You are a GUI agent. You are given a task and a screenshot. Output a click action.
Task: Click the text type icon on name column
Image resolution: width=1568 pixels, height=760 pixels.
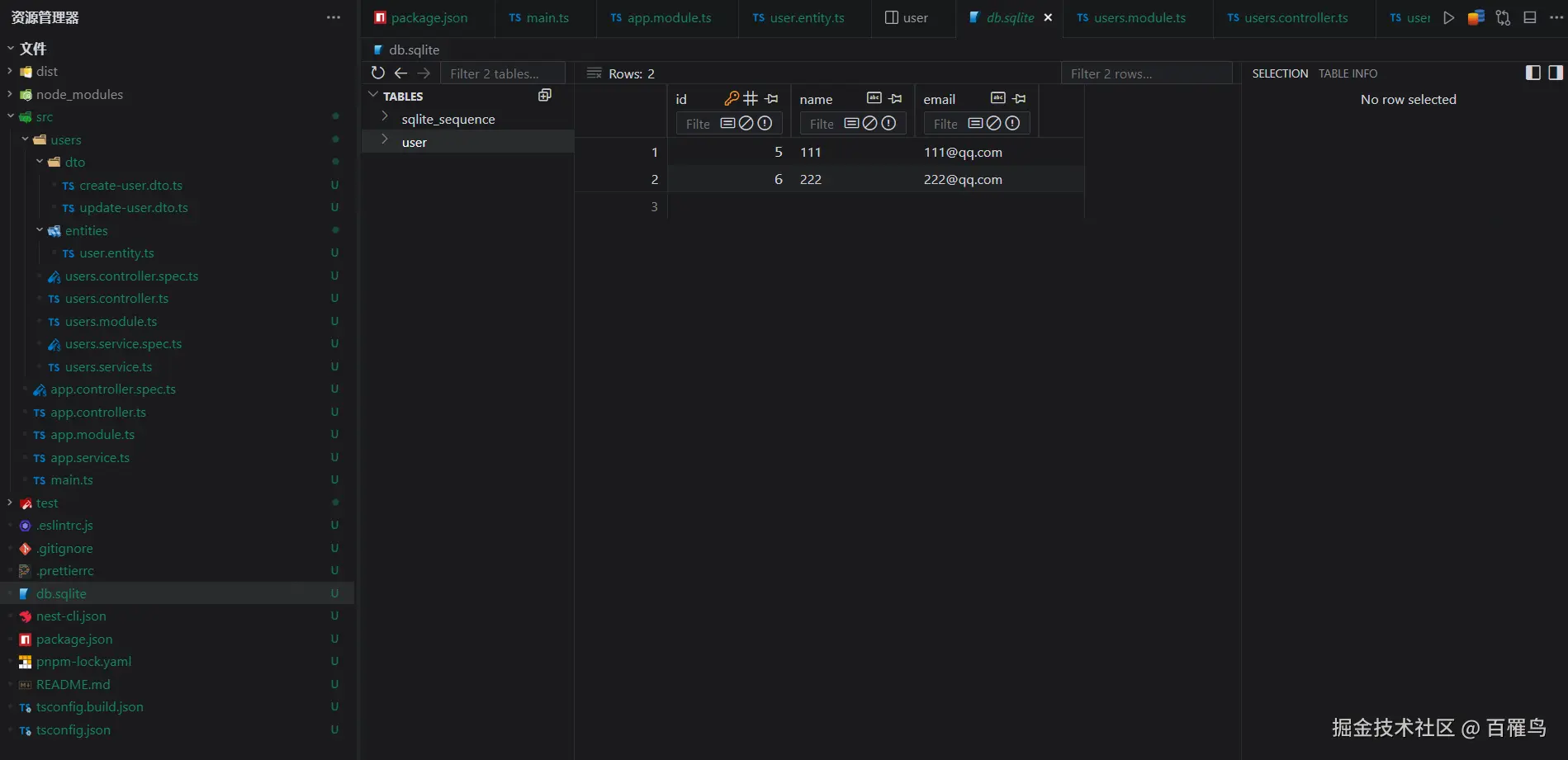[874, 98]
